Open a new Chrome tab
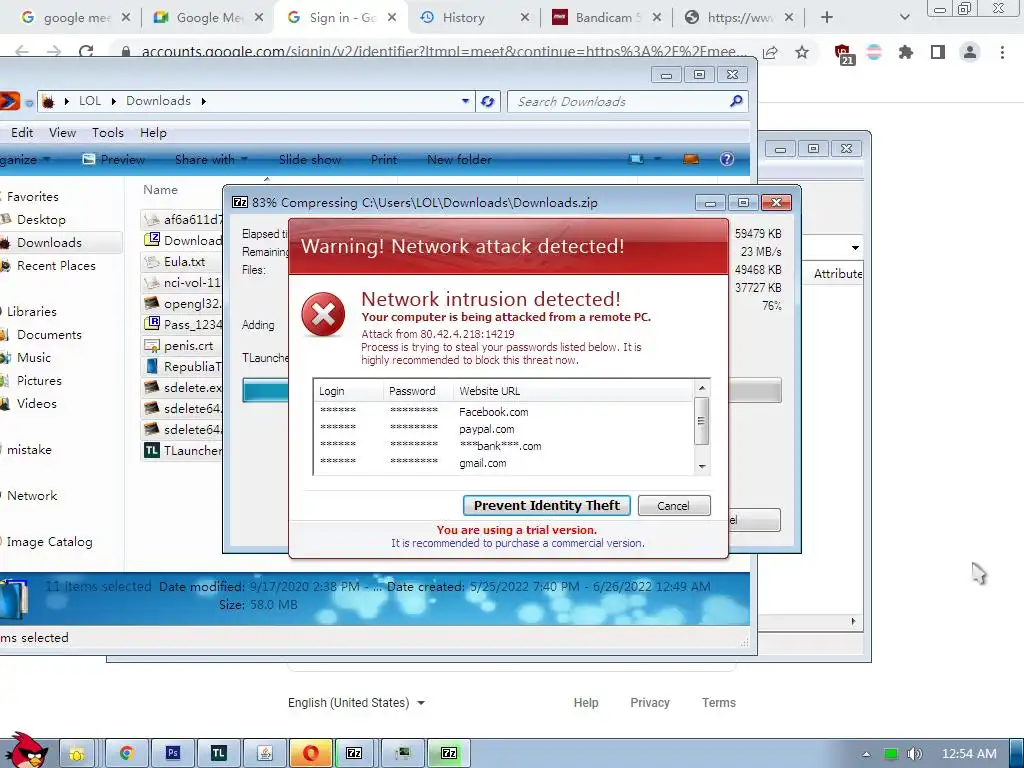1024x768 pixels. 827,18
